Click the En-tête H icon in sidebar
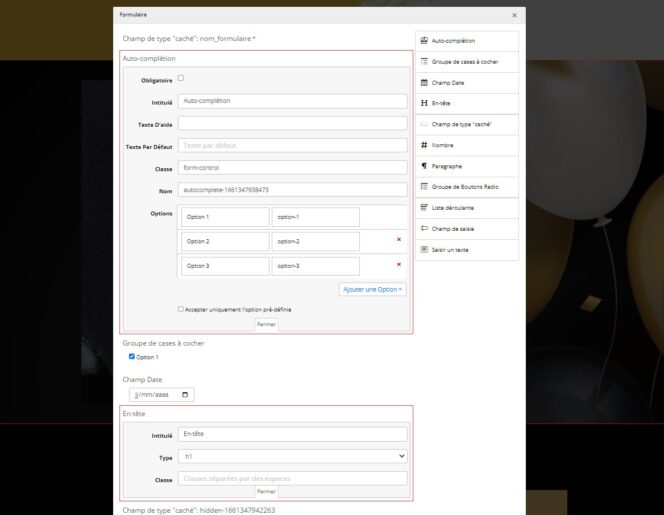The height and width of the screenshot is (515, 664). (x=424, y=103)
